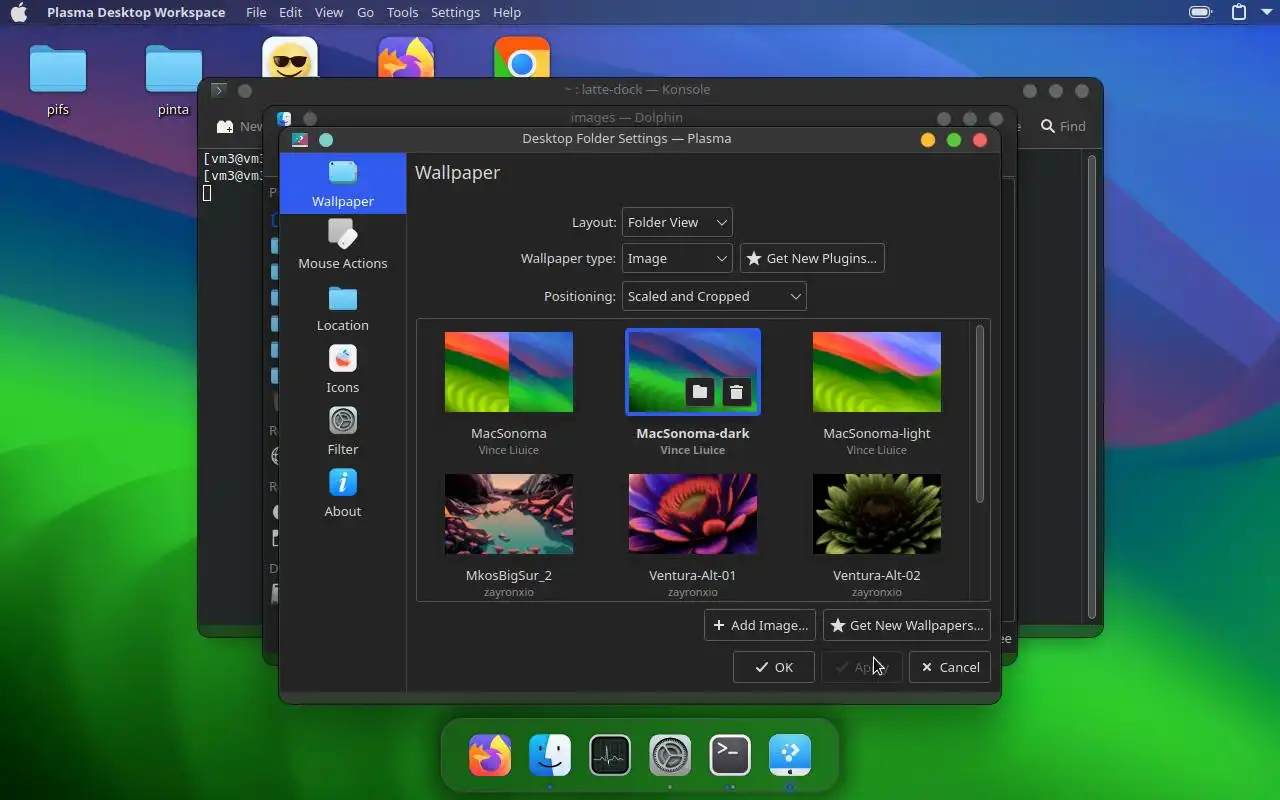
Task: Open the Help menu
Action: (x=507, y=12)
